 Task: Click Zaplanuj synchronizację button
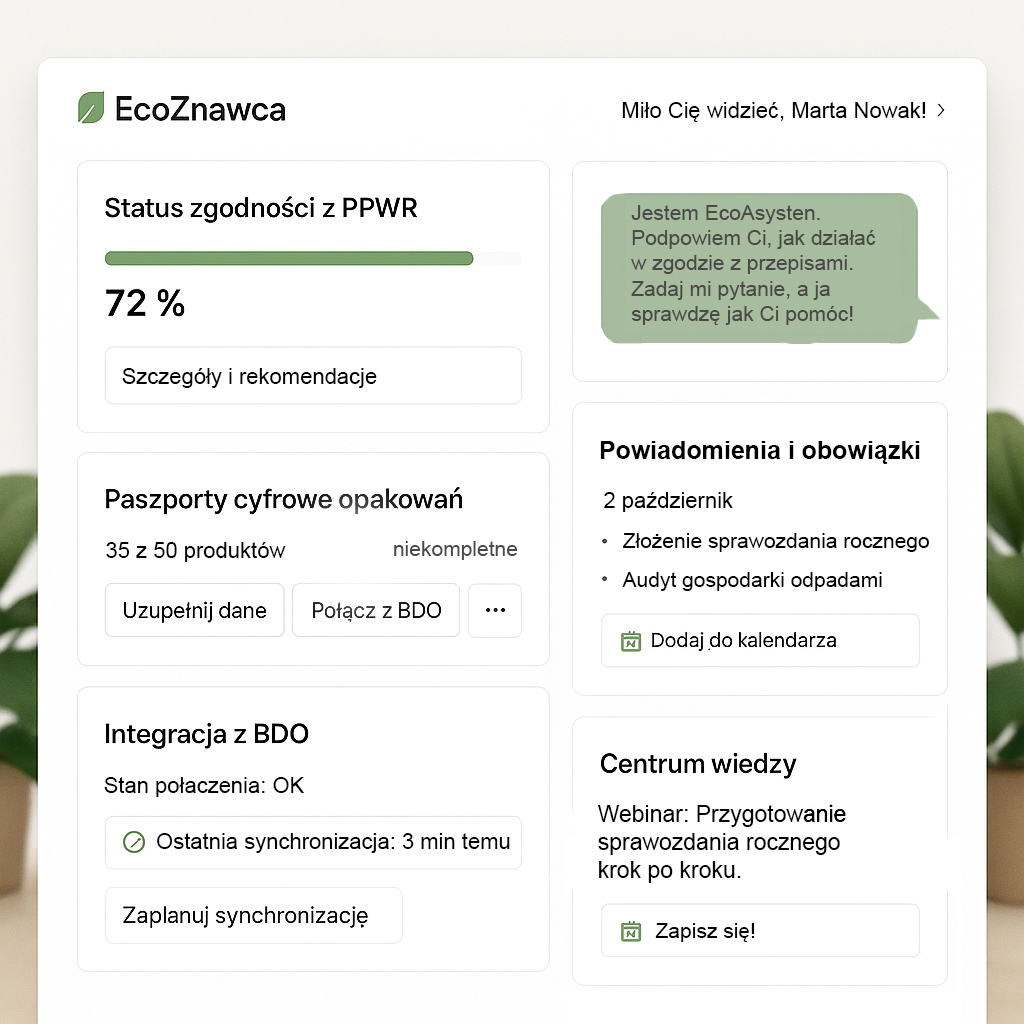pyautogui.click(x=253, y=915)
